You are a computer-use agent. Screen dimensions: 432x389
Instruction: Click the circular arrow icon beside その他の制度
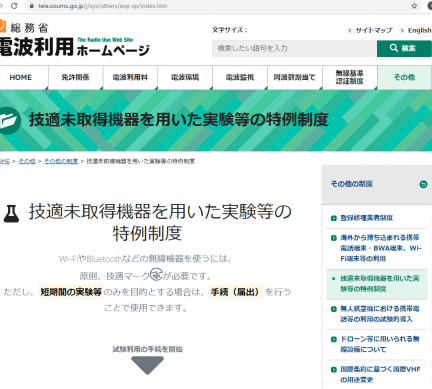click(x=423, y=184)
